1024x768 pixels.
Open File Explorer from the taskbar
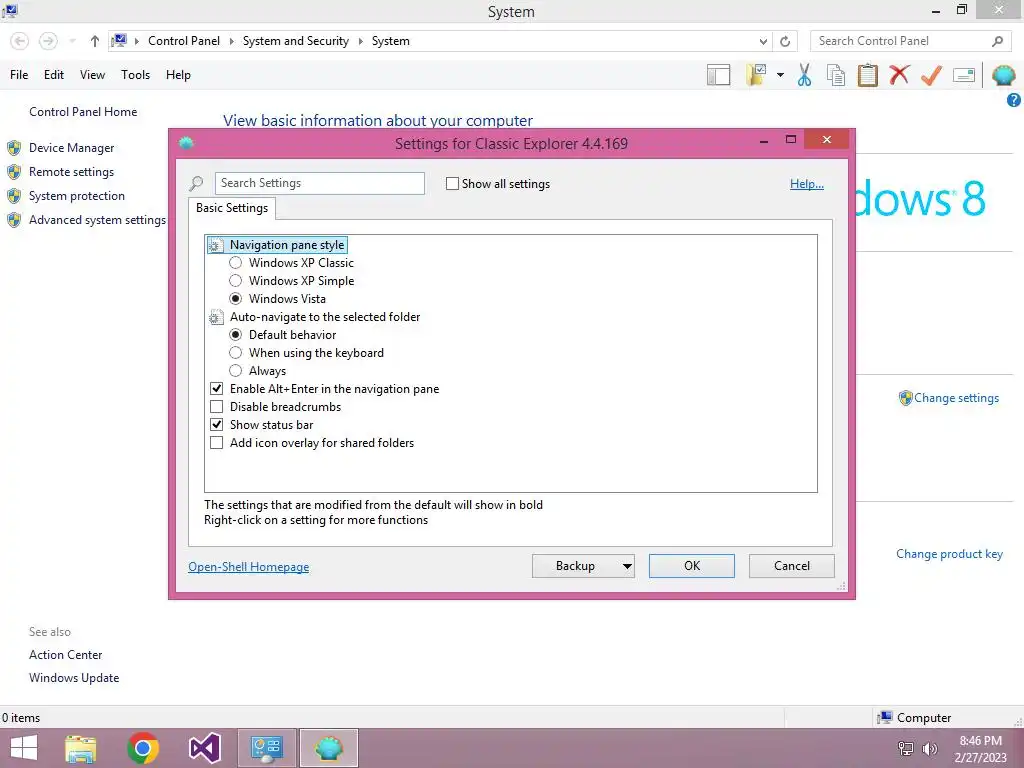tap(81, 748)
